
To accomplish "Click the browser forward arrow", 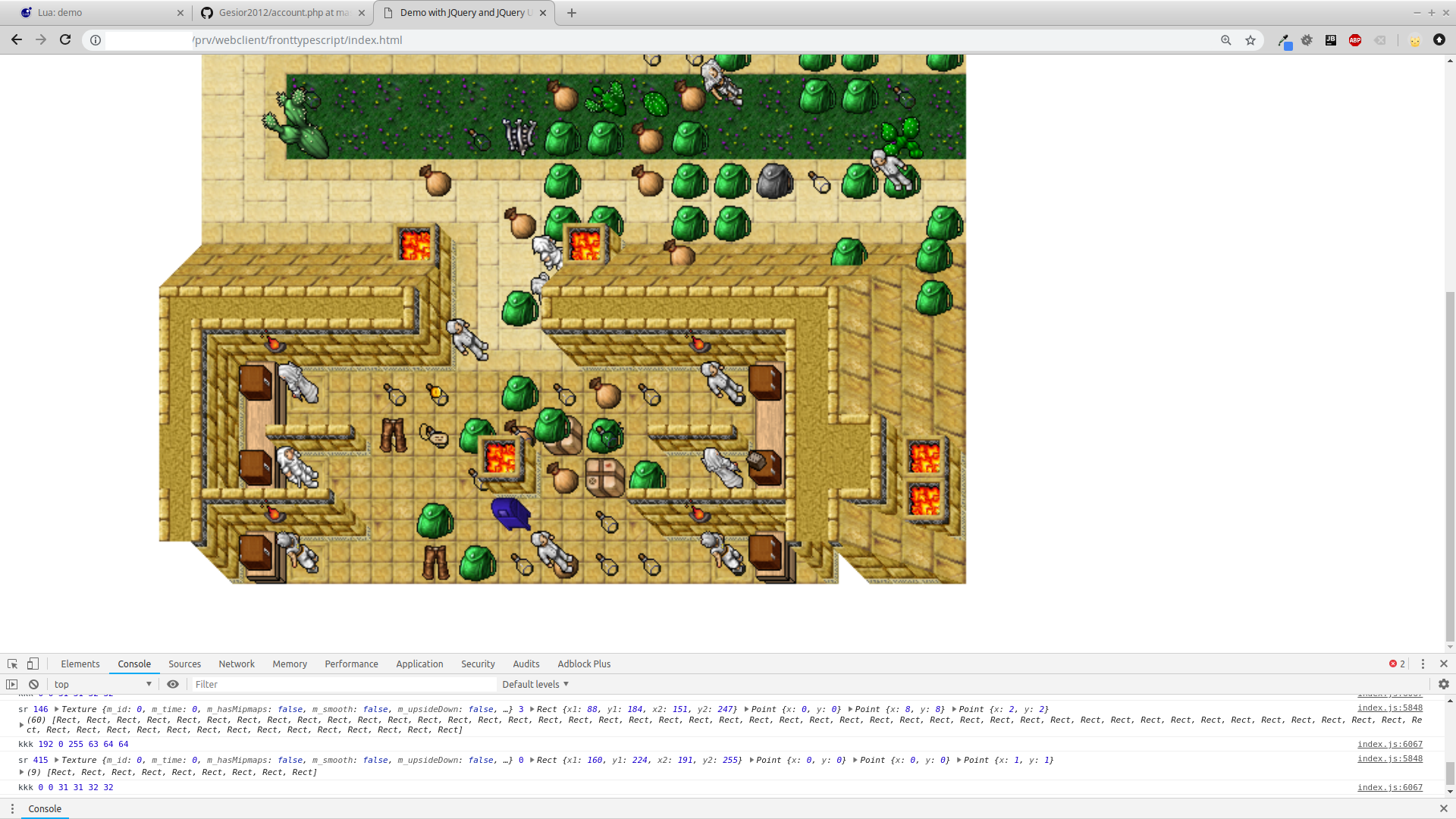I will (41, 40).
